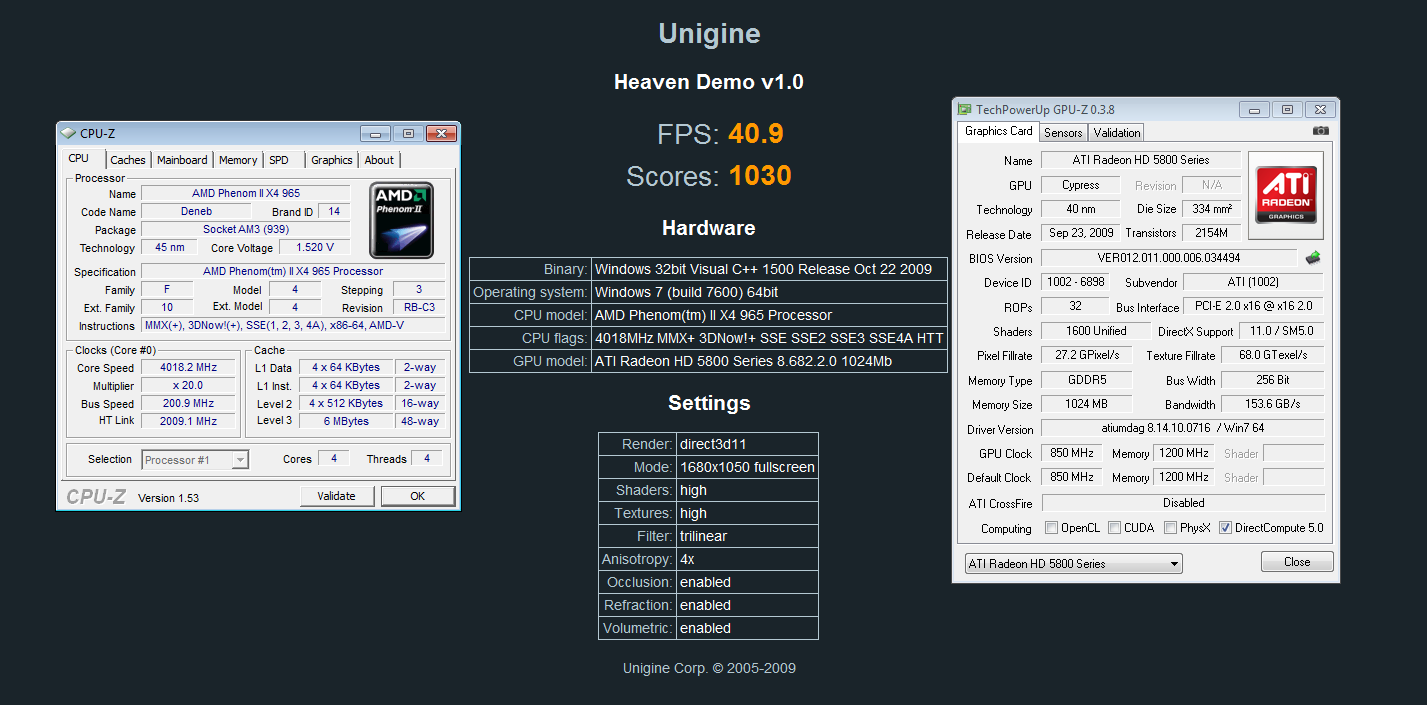This screenshot has height=705, width=1427.
Task: Click the GPU Clock 850 MHz value
Action: click(1072, 453)
